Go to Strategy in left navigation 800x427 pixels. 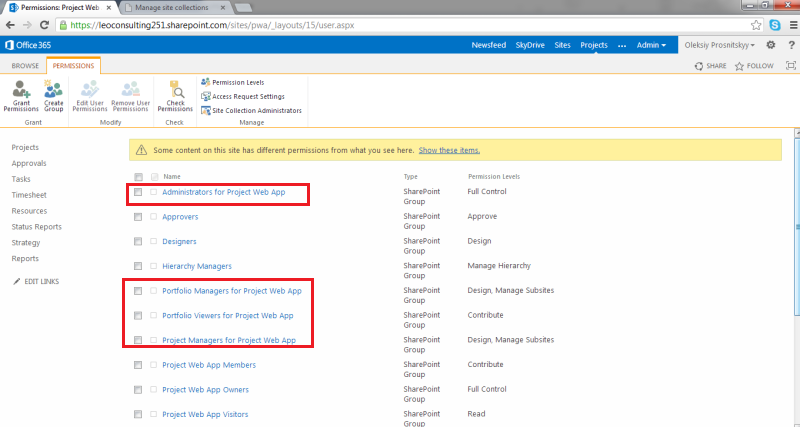(26, 243)
